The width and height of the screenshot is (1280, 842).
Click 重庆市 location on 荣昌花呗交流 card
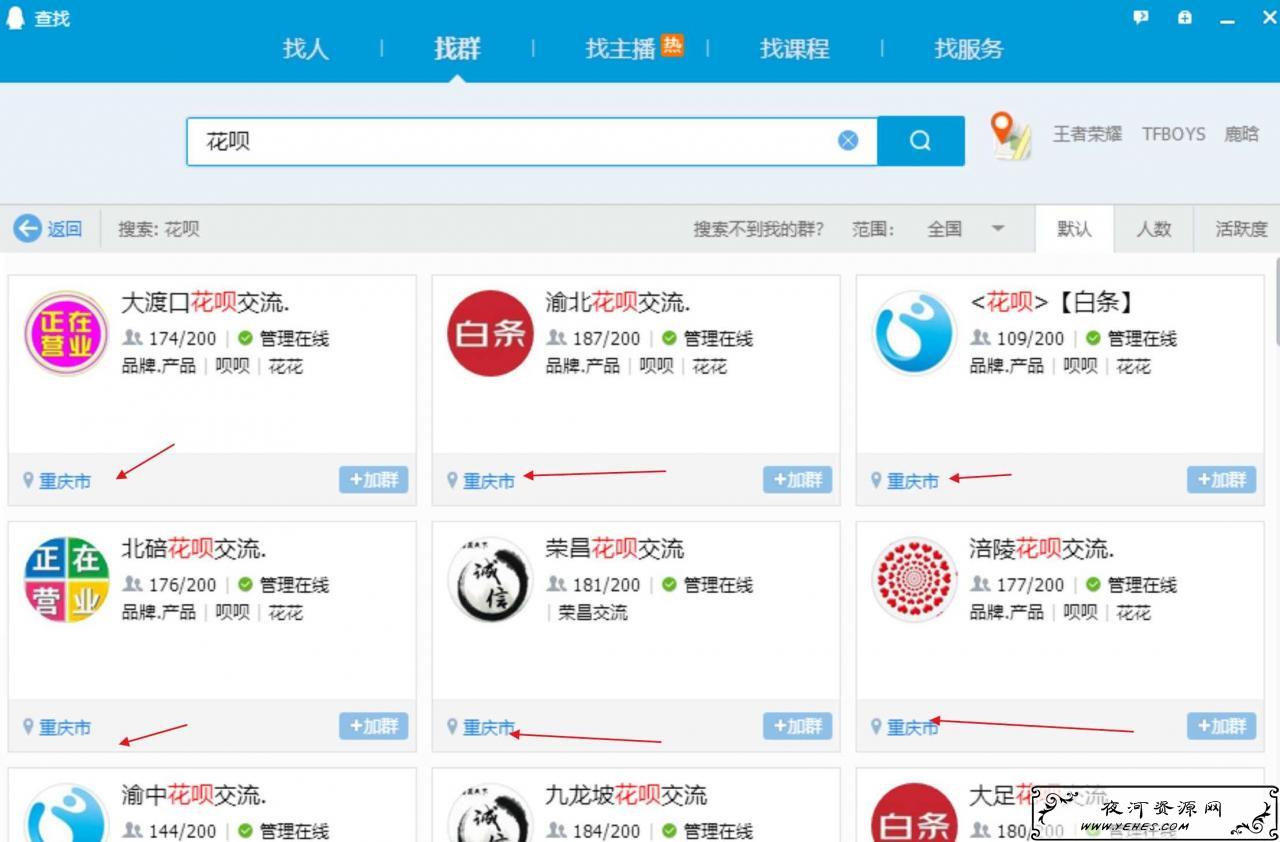pos(489,728)
